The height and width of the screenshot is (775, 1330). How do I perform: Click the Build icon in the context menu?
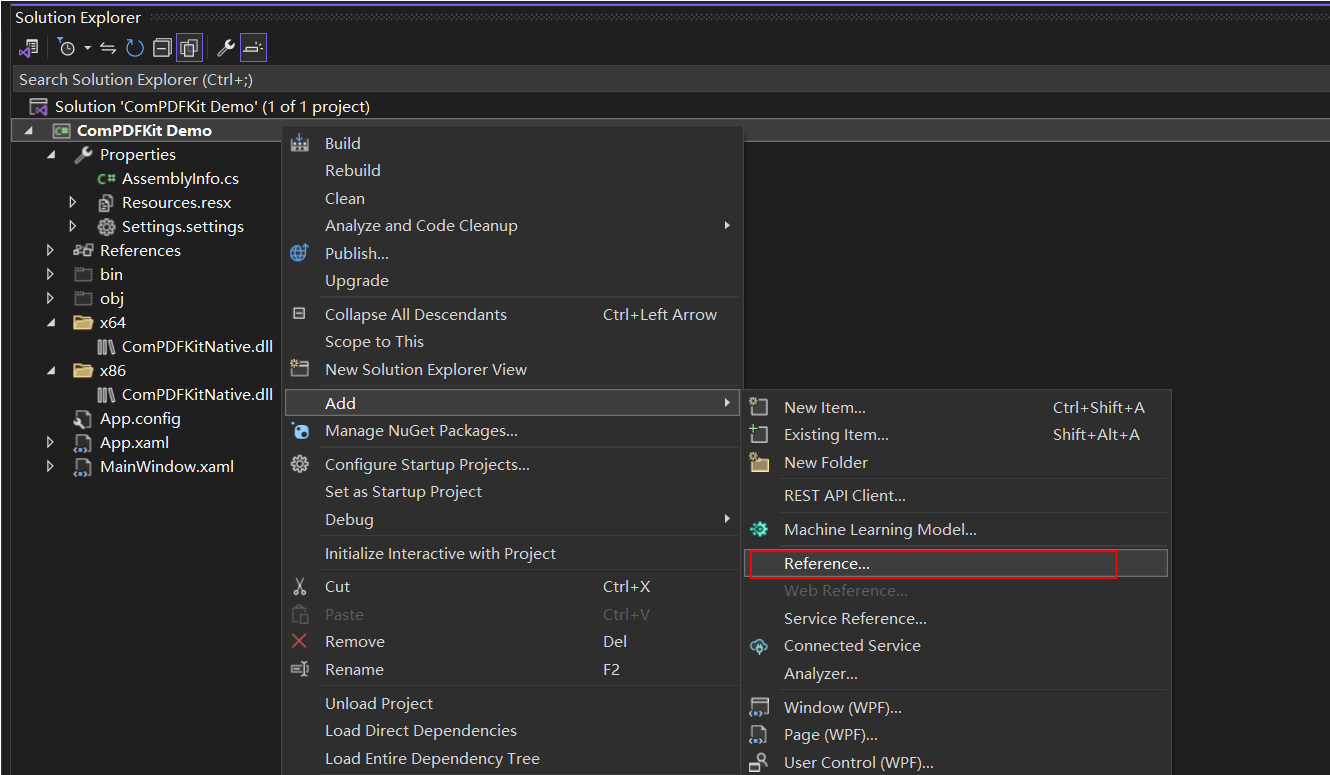click(x=300, y=143)
